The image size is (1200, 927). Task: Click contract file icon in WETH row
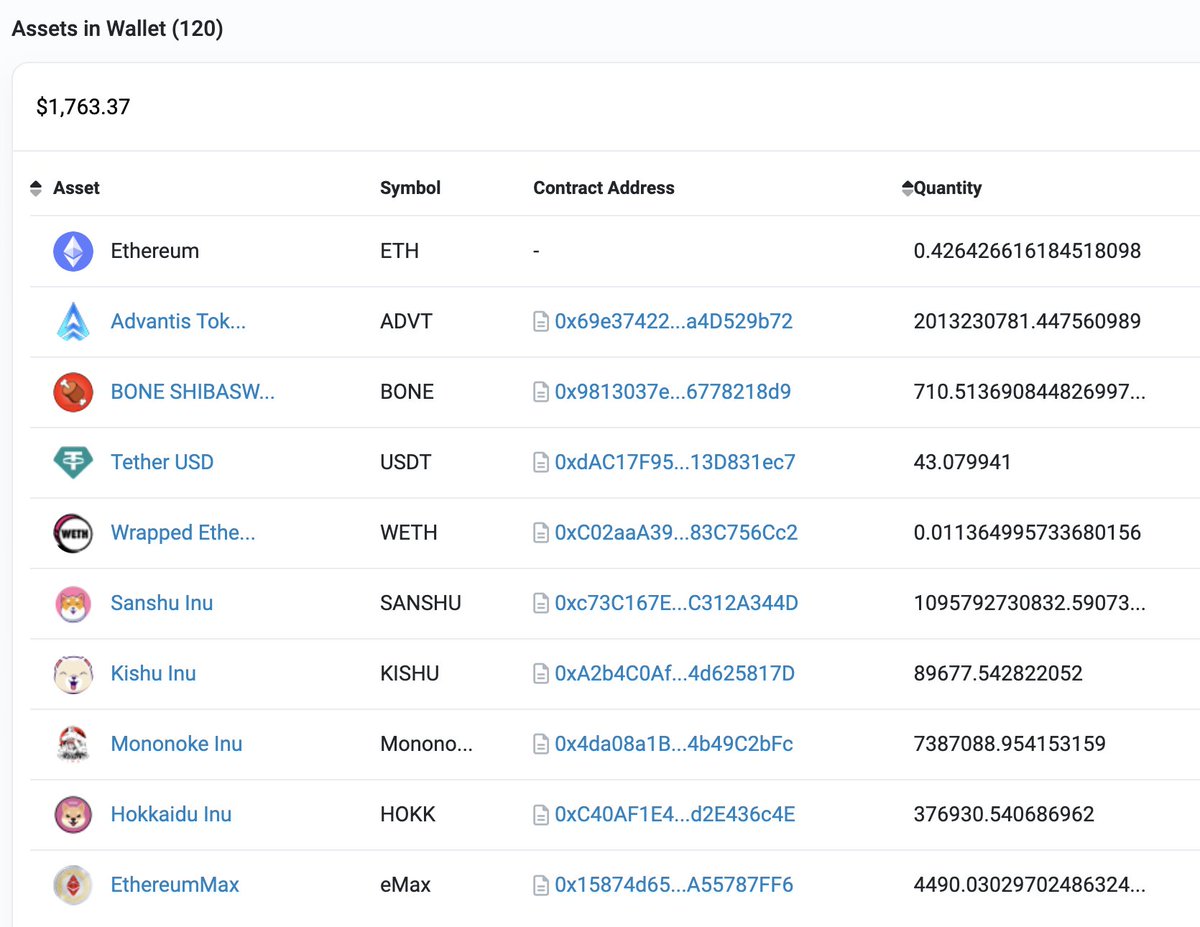click(541, 533)
